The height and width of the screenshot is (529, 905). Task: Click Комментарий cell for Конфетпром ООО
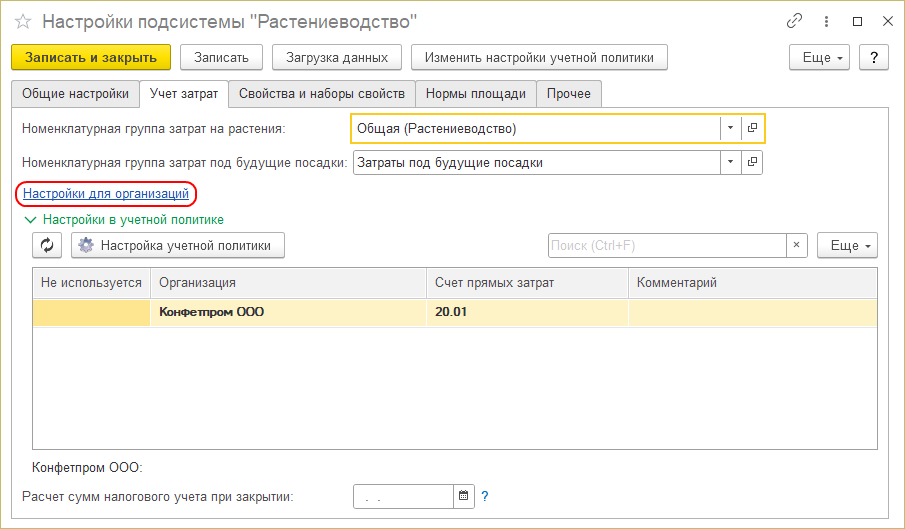click(753, 312)
